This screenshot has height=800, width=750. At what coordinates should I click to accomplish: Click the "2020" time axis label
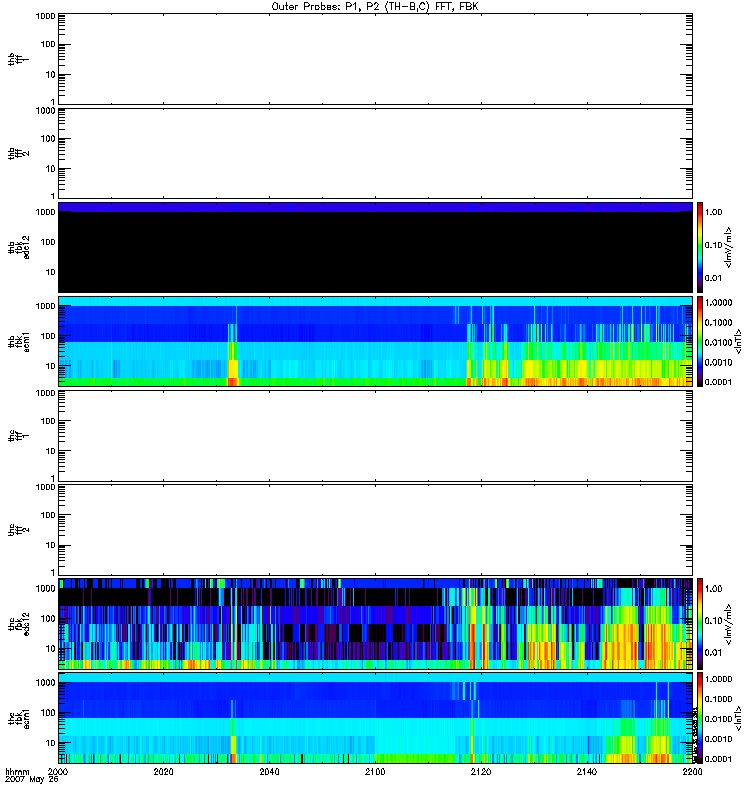point(163,772)
